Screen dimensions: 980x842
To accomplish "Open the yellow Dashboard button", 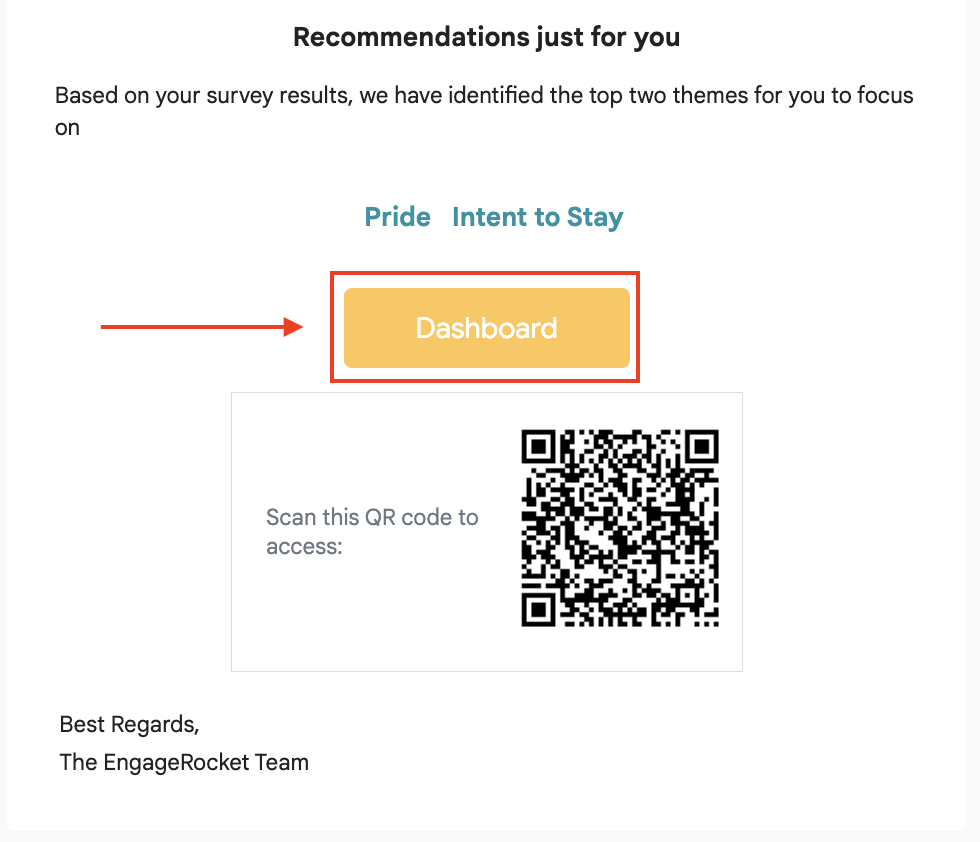I will [486, 328].
